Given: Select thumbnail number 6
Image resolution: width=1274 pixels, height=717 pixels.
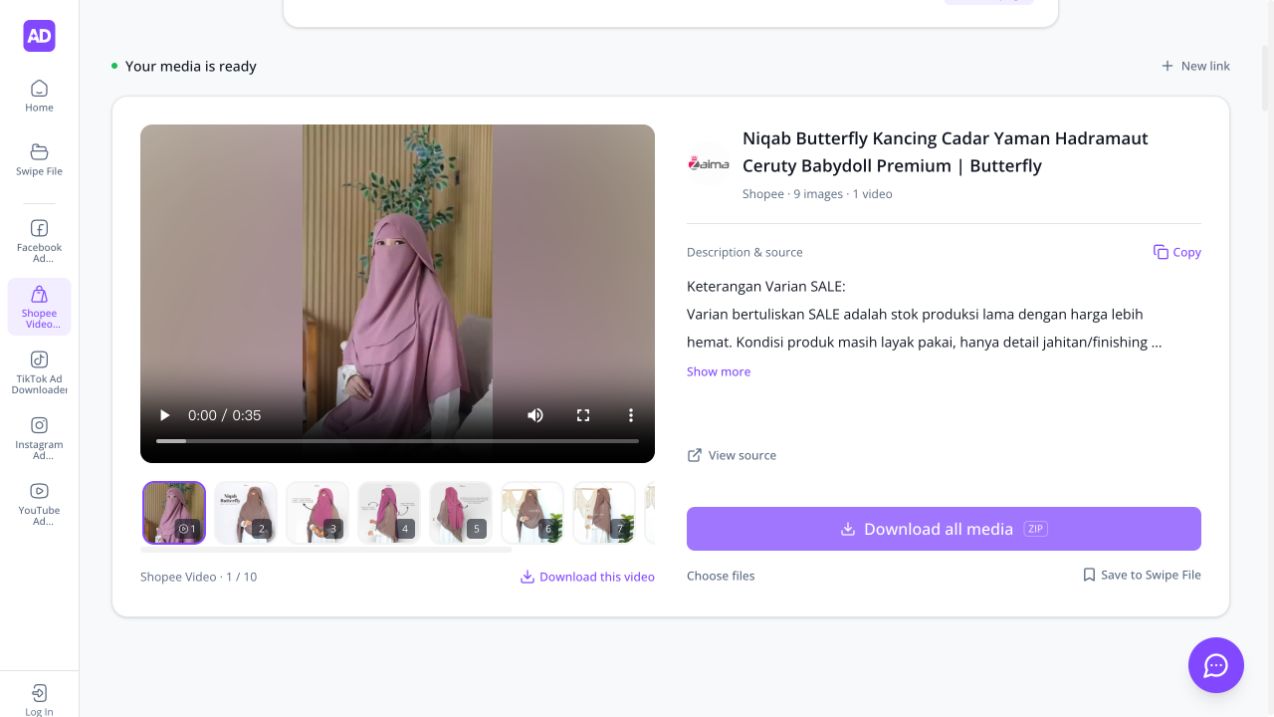Looking at the screenshot, I should point(532,513).
